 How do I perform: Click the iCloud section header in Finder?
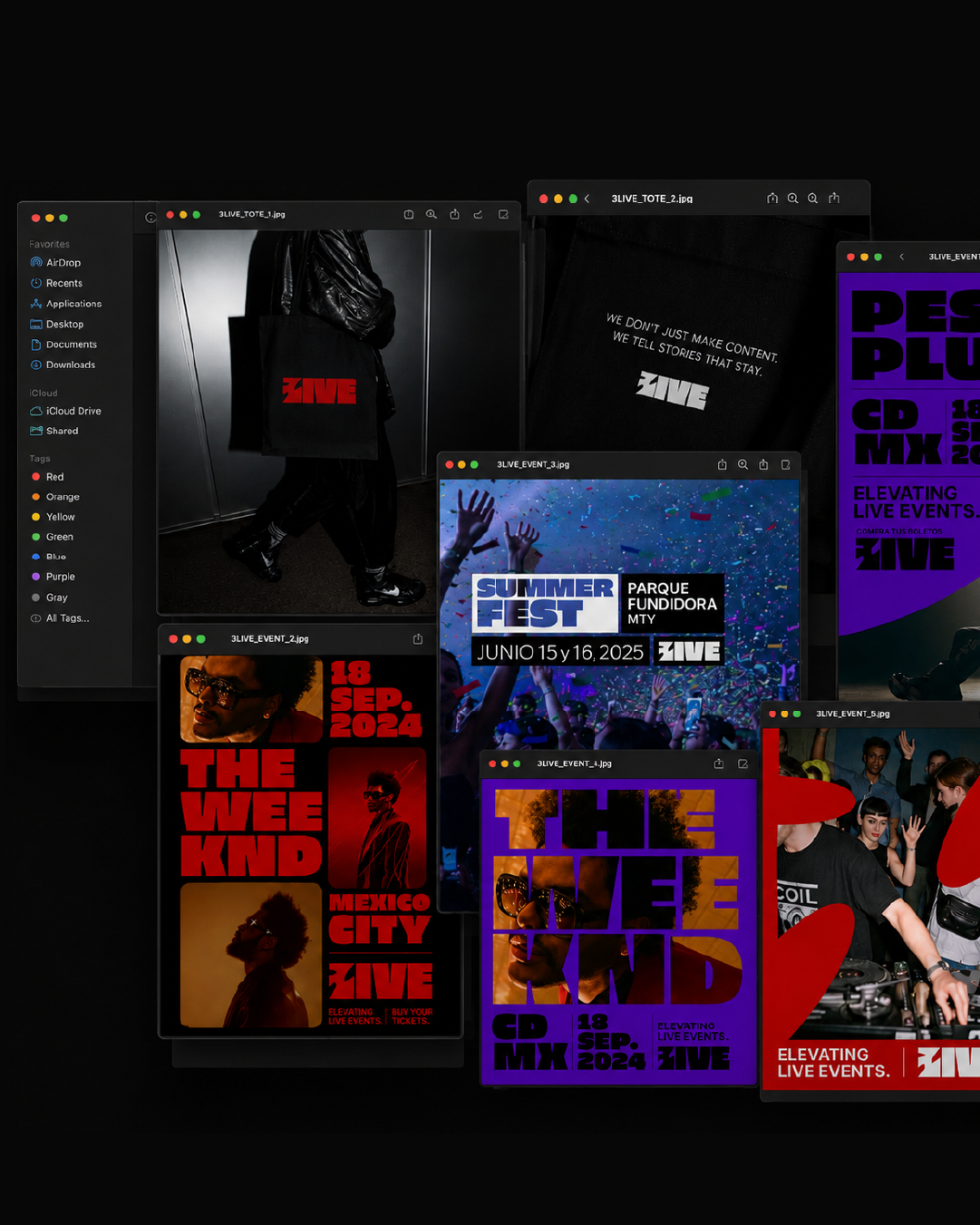(44, 393)
